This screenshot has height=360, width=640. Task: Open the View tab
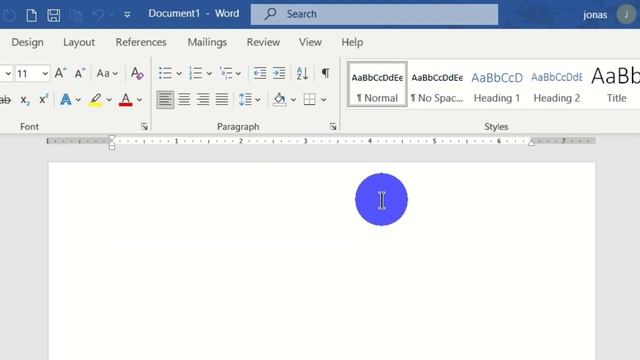310,42
